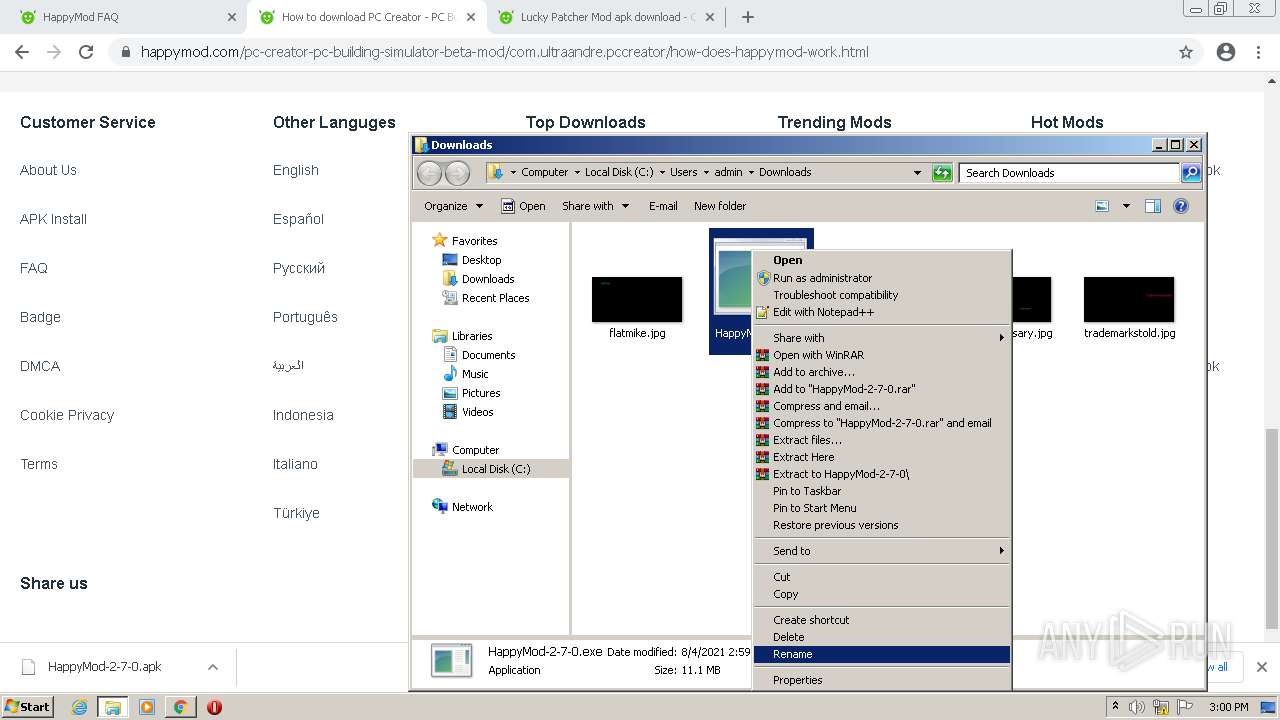Screen dimensions: 1280x720
Task: Expand HappyMod-2-7-0.apk download options chevron
Action: [213, 667]
